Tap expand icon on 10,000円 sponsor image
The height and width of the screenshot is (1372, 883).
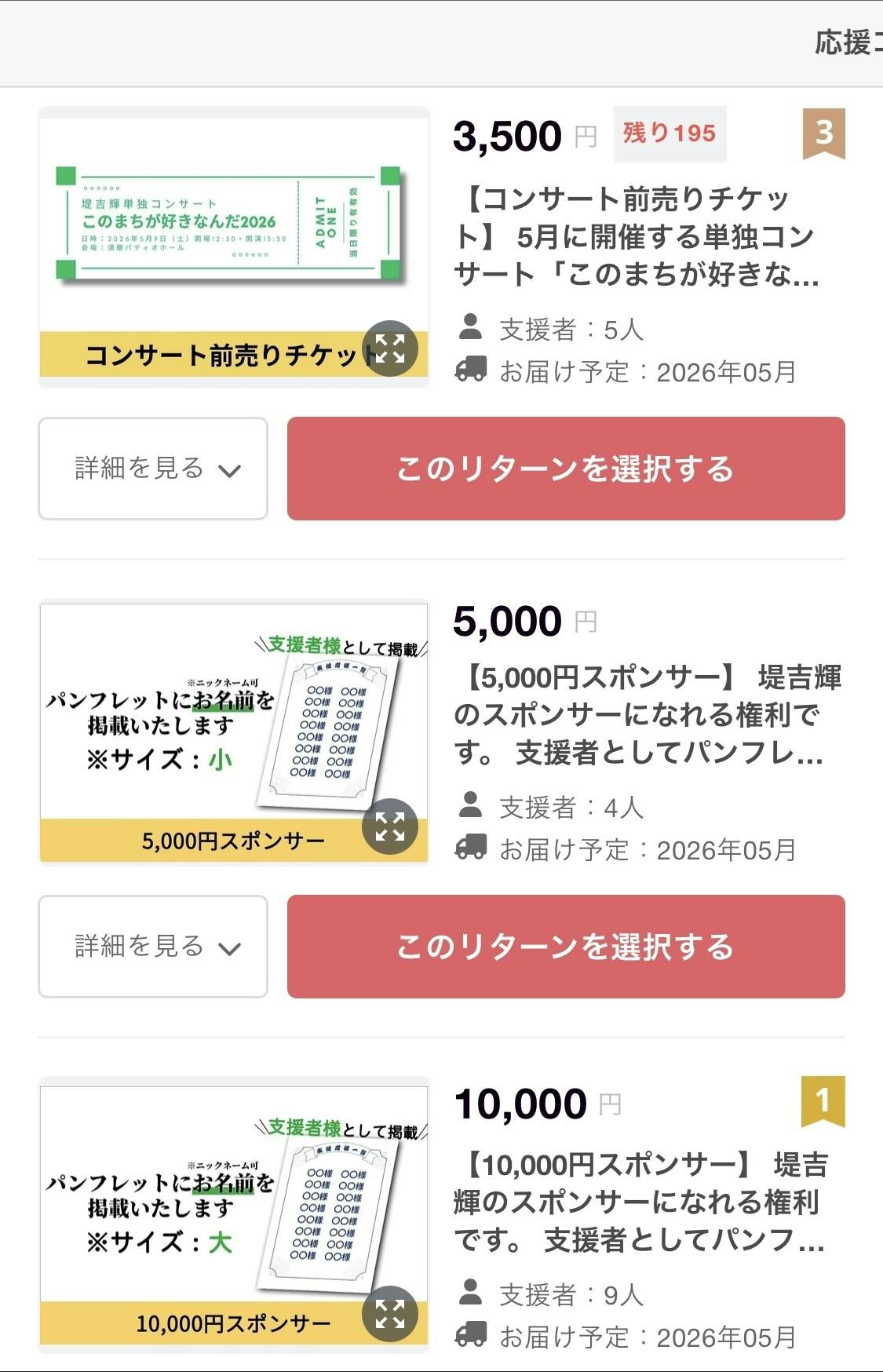[x=389, y=1314]
